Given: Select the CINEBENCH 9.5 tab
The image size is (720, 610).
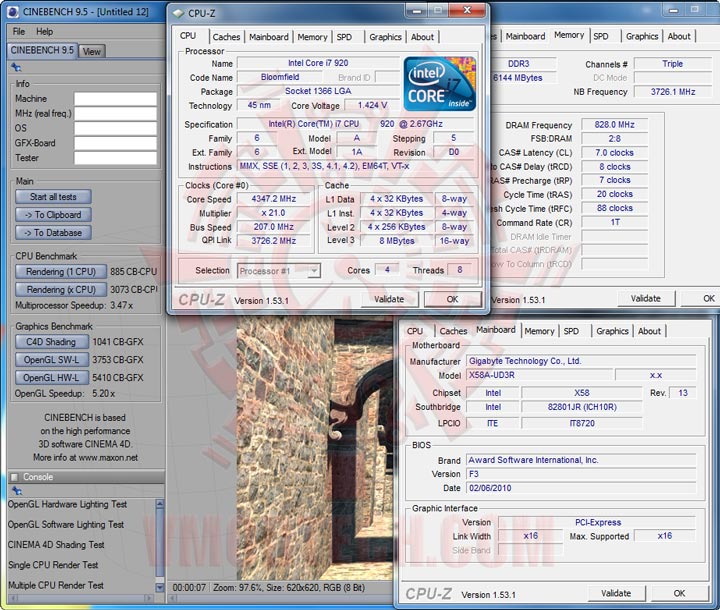Looking at the screenshot, I should [x=42, y=50].
